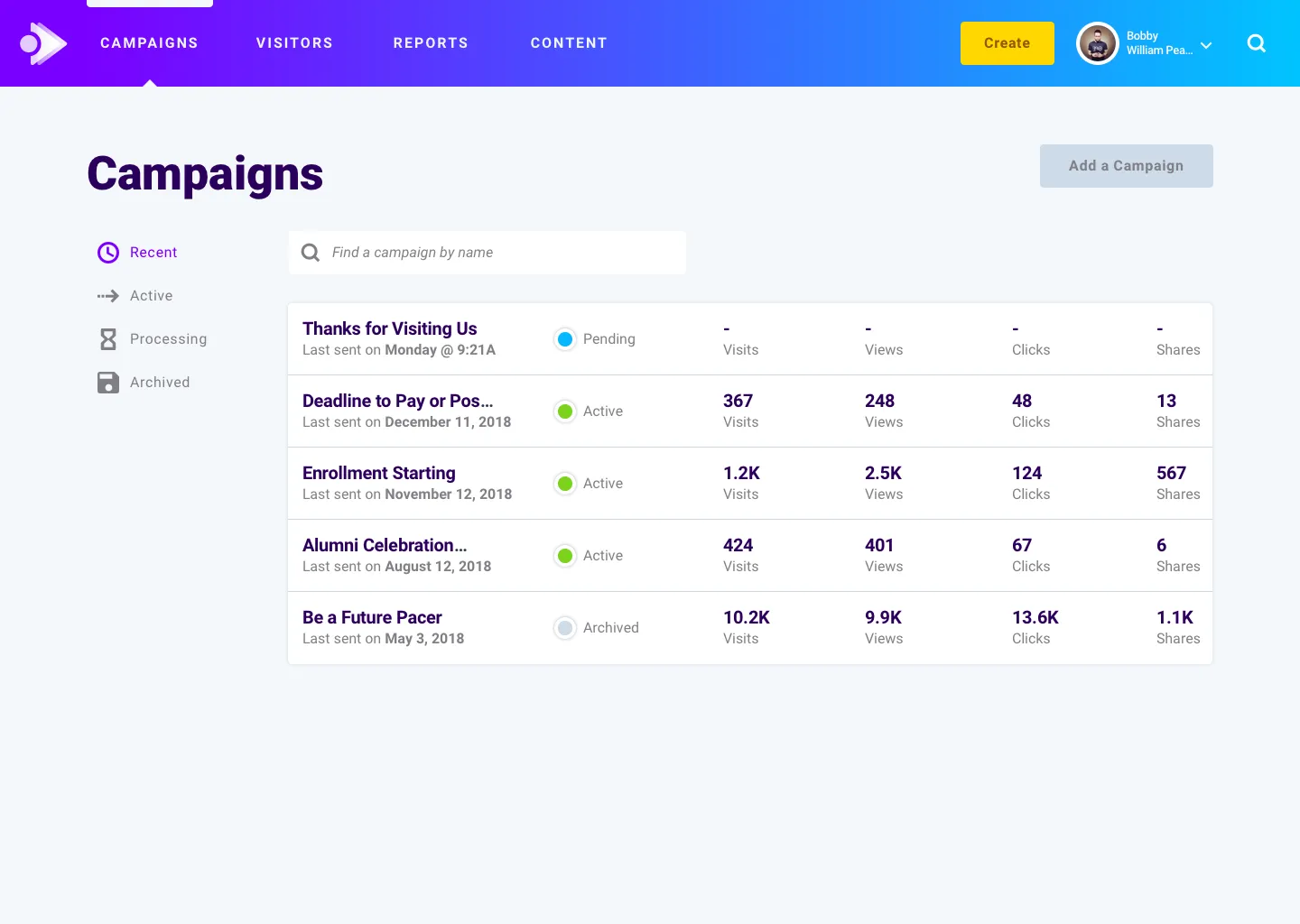
Task: Switch to the Campaigns tab
Action: pyautogui.click(x=149, y=43)
